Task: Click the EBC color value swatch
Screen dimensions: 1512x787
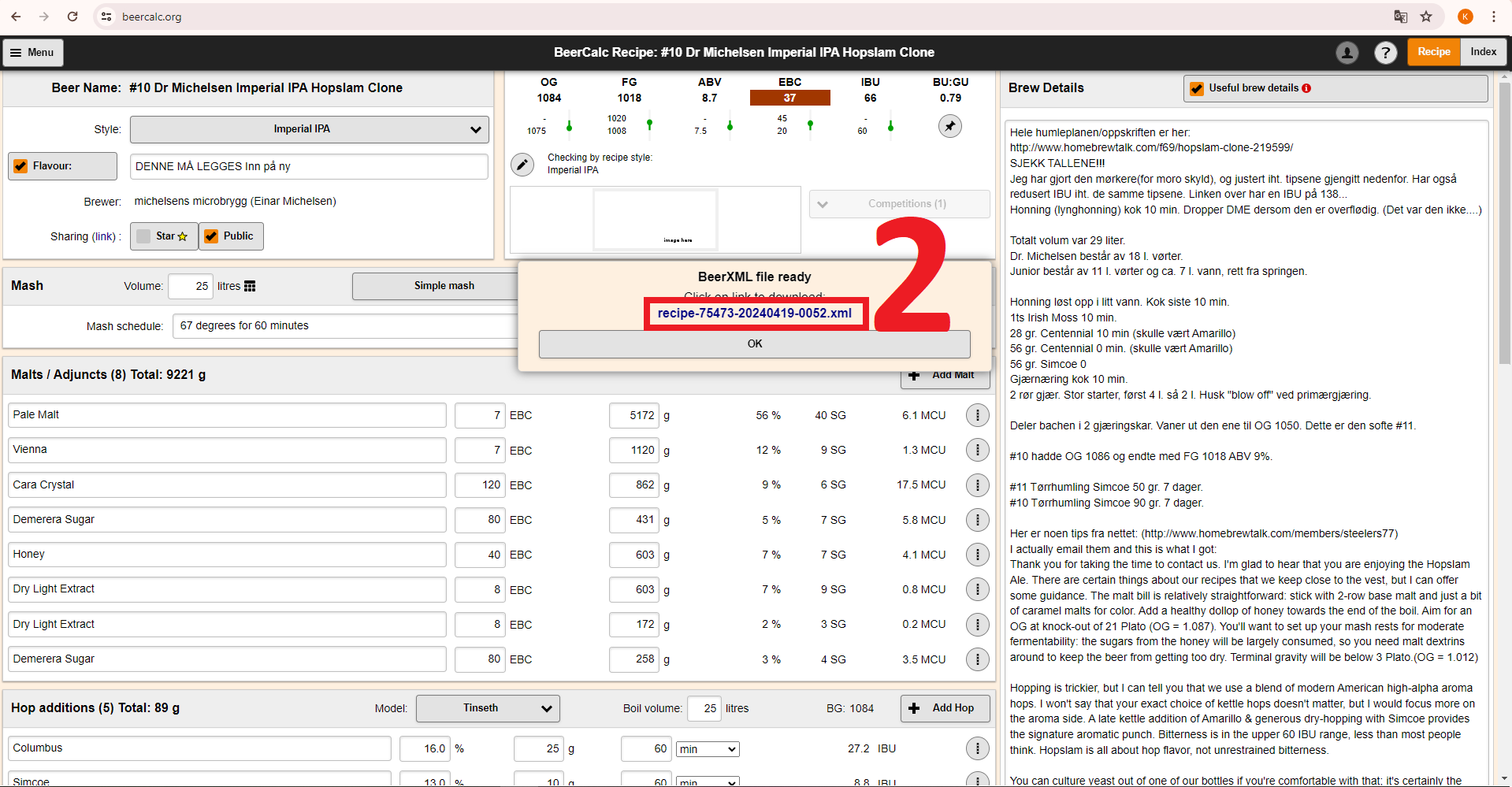Action: [x=789, y=98]
